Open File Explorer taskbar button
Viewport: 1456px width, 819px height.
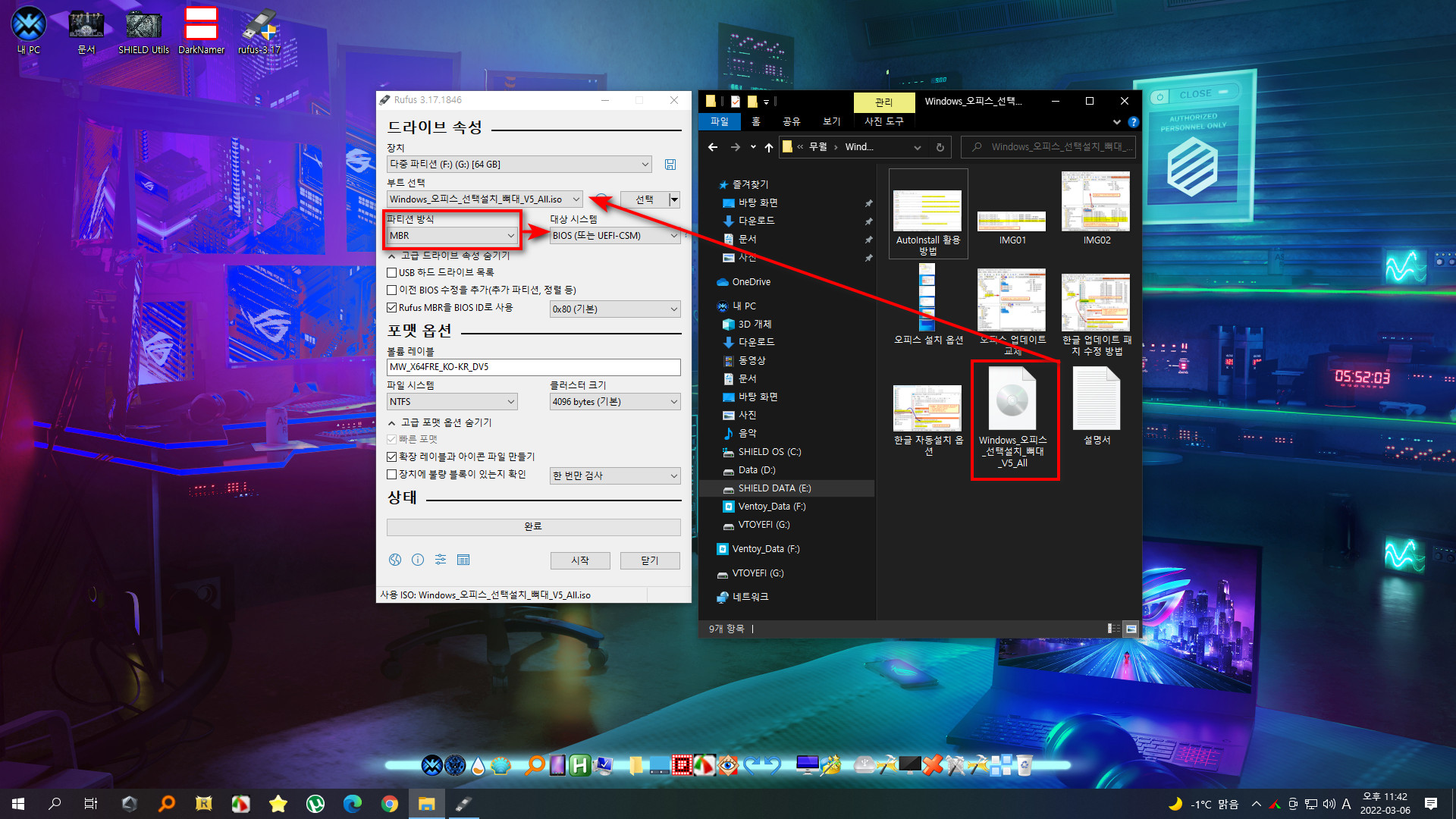(x=426, y=804)
